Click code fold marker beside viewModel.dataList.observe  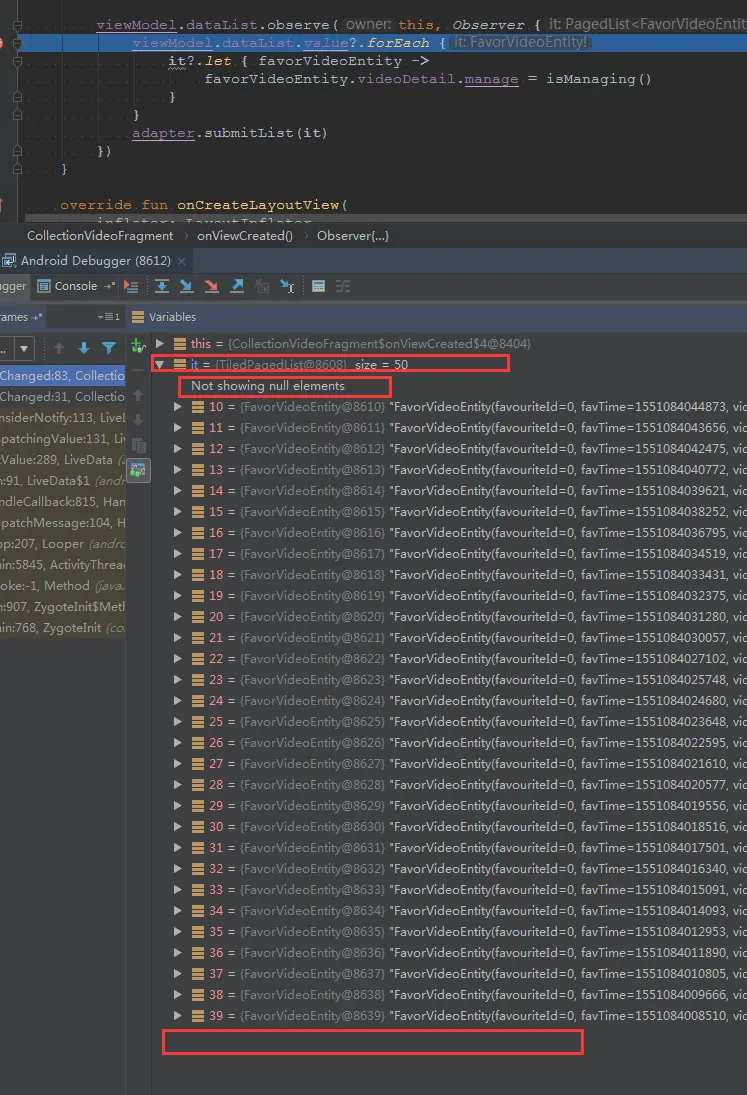tap(17, 25)
